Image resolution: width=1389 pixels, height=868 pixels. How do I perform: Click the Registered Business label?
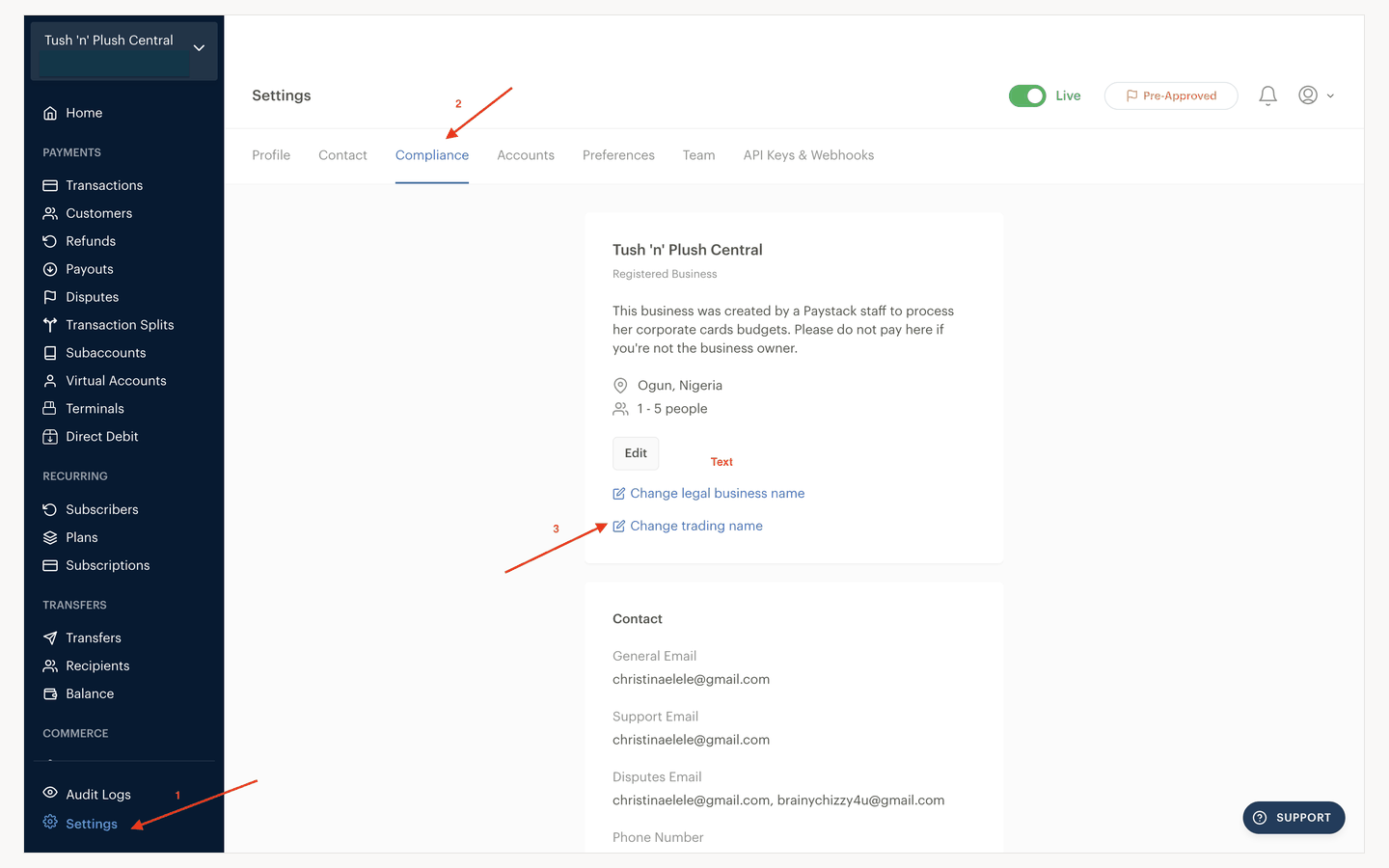665,274
